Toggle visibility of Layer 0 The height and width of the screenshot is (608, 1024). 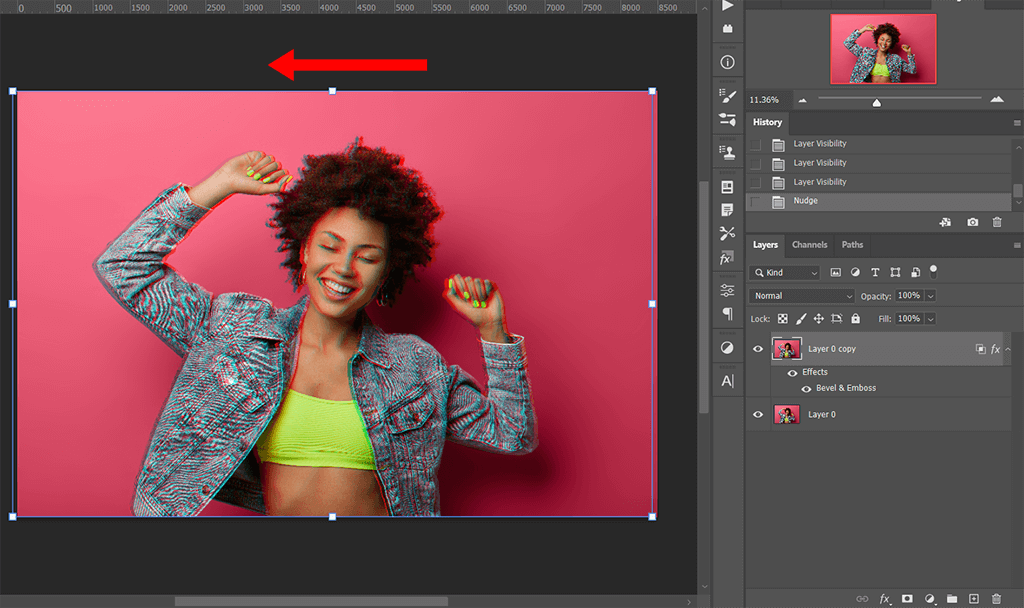point(758,414)
